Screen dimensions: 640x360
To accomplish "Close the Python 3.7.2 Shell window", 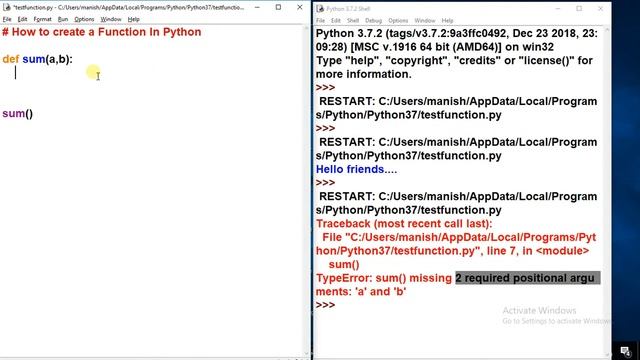I will click(600, 9).
